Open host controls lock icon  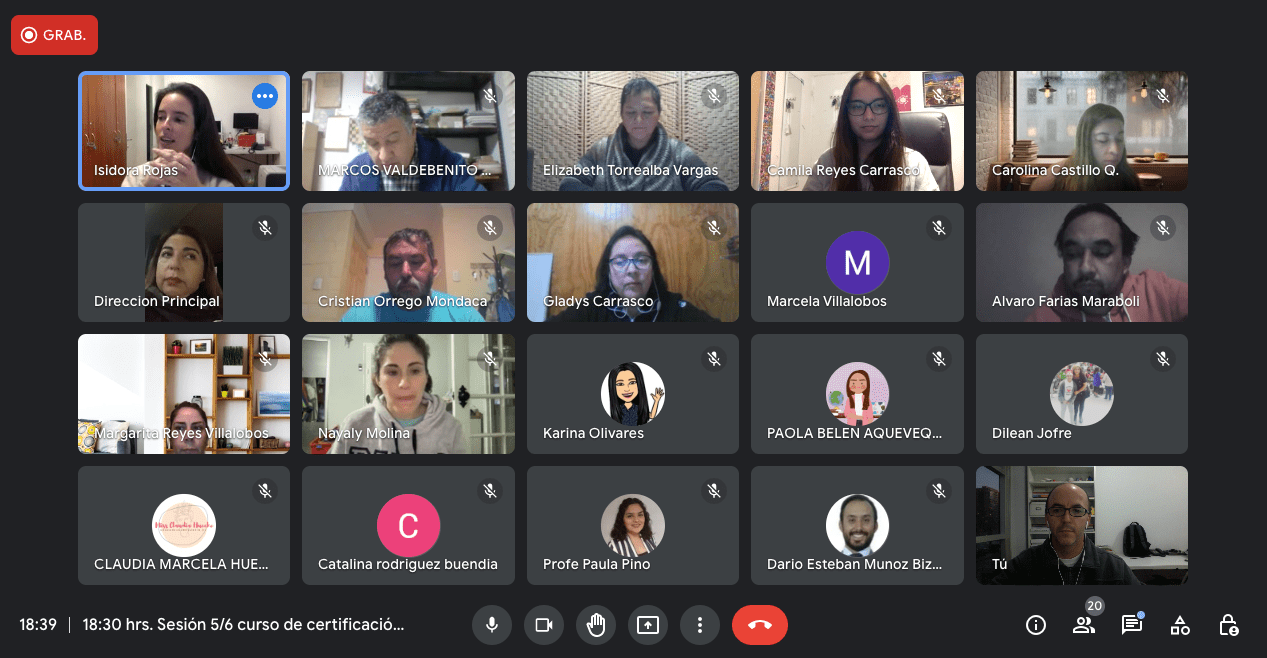pos(1229,625)
